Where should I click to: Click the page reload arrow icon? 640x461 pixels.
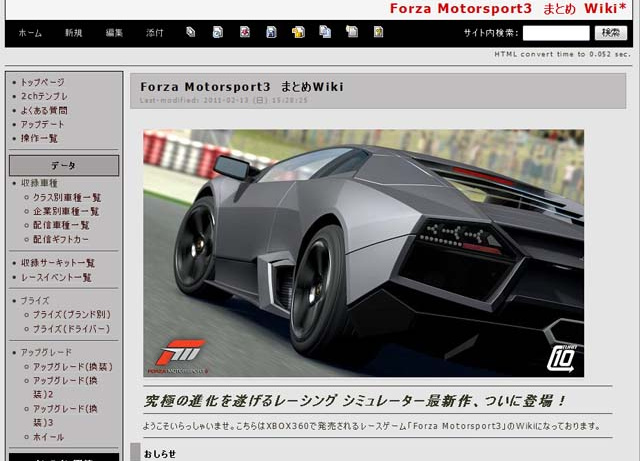coord(218,32)
